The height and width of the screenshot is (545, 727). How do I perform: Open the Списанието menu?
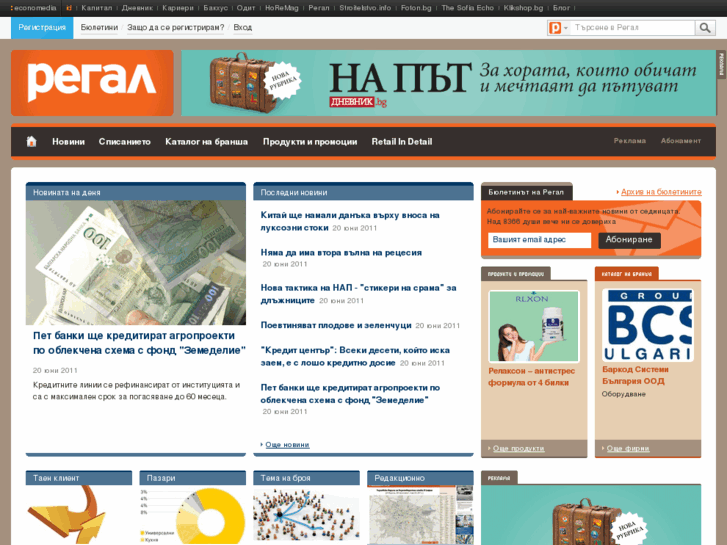(x=125, y=142)
